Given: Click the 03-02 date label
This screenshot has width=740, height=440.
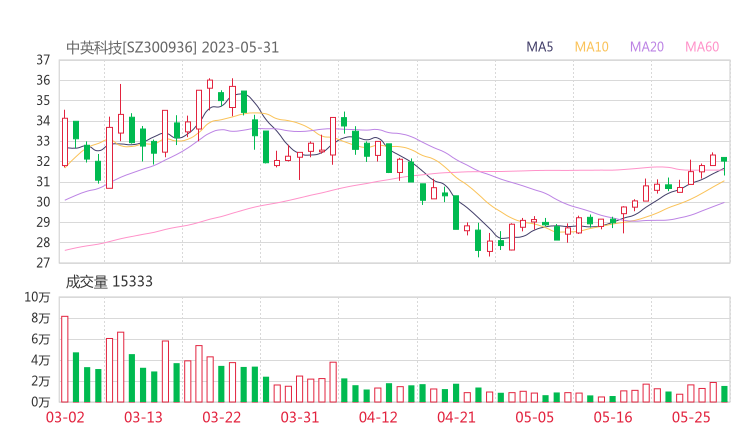Looking at the screenshot, I should [65, 417].
